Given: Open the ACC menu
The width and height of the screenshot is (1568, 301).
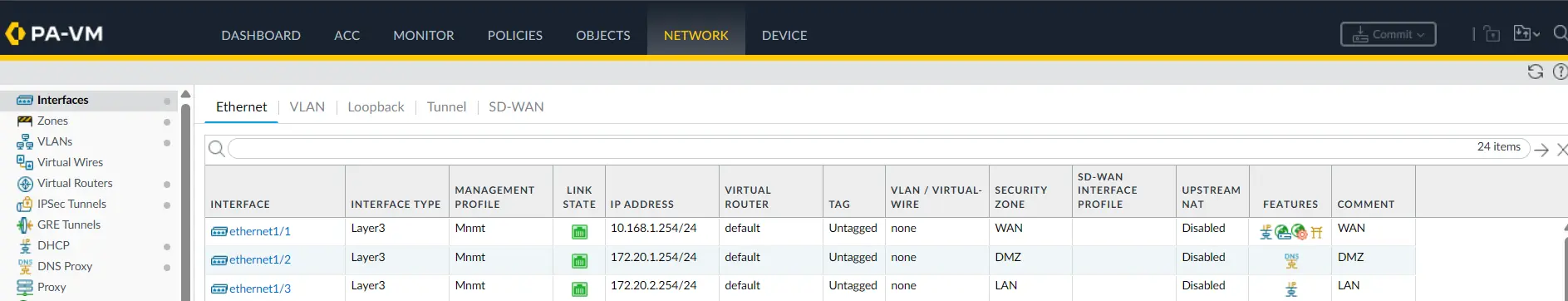Looking at the screenshot, I should [x=347, y=35].
